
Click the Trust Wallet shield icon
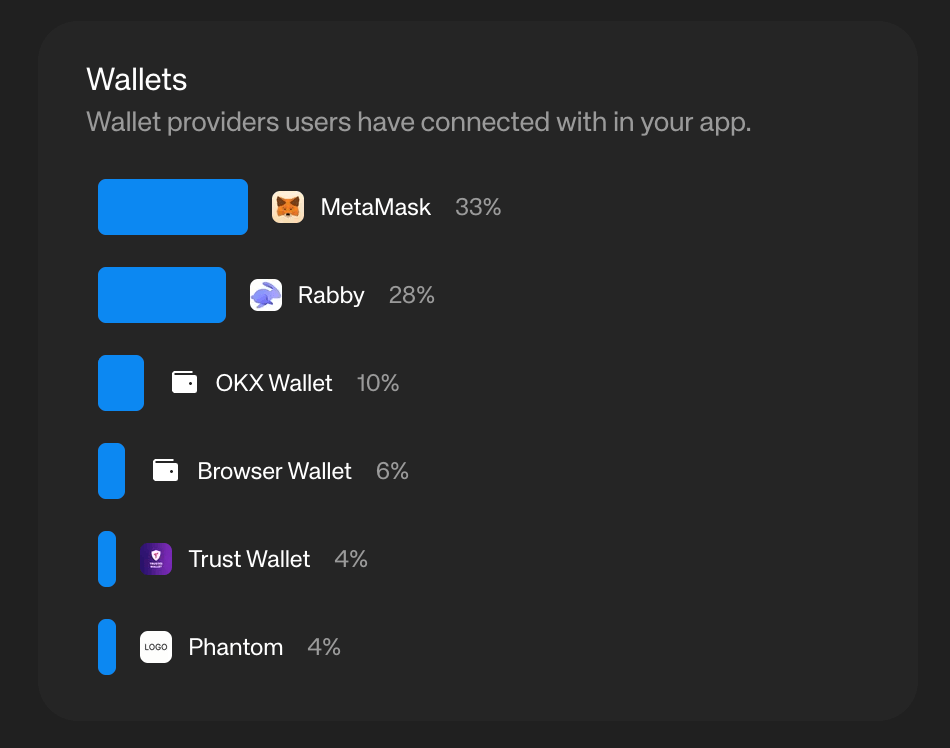156,559
